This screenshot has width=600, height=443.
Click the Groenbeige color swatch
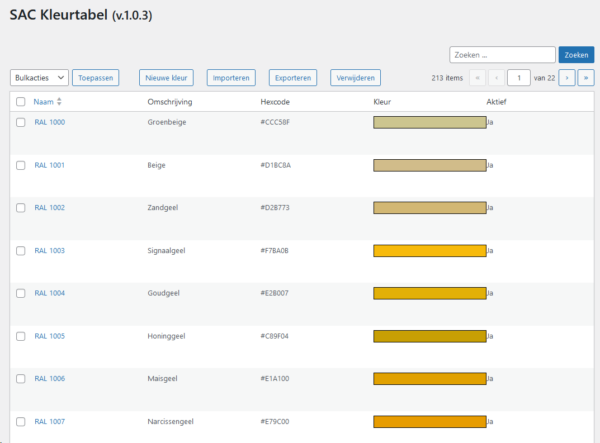click(x=429, y=122)
